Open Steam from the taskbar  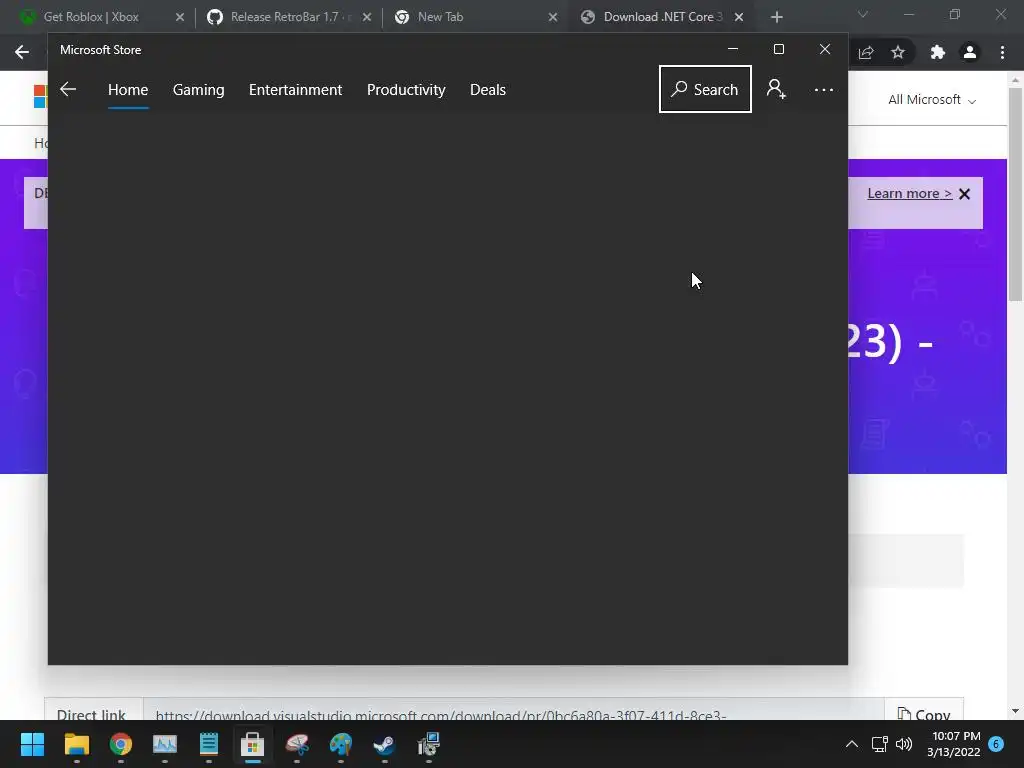coord(385,744)
